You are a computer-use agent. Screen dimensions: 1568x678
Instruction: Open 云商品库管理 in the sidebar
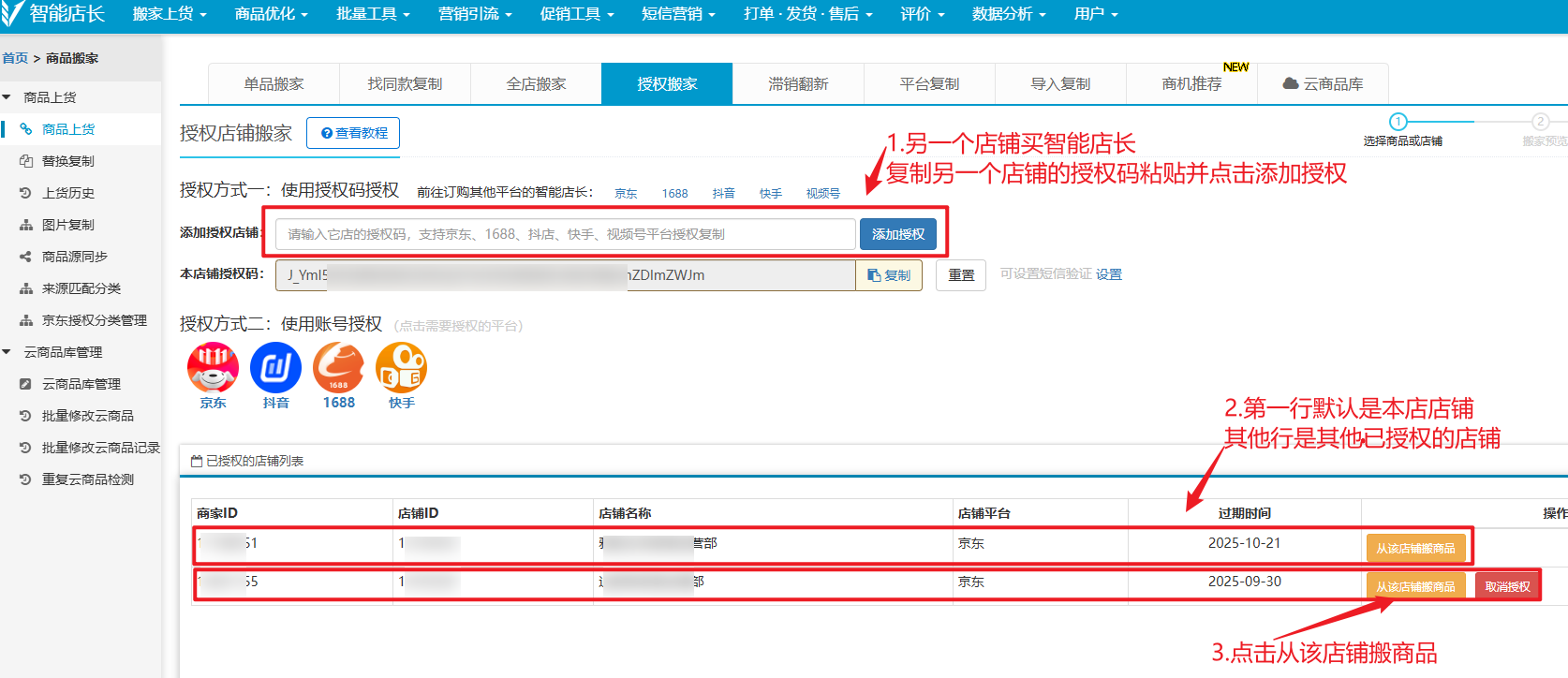pyautogui.click(x=81, y=384)
